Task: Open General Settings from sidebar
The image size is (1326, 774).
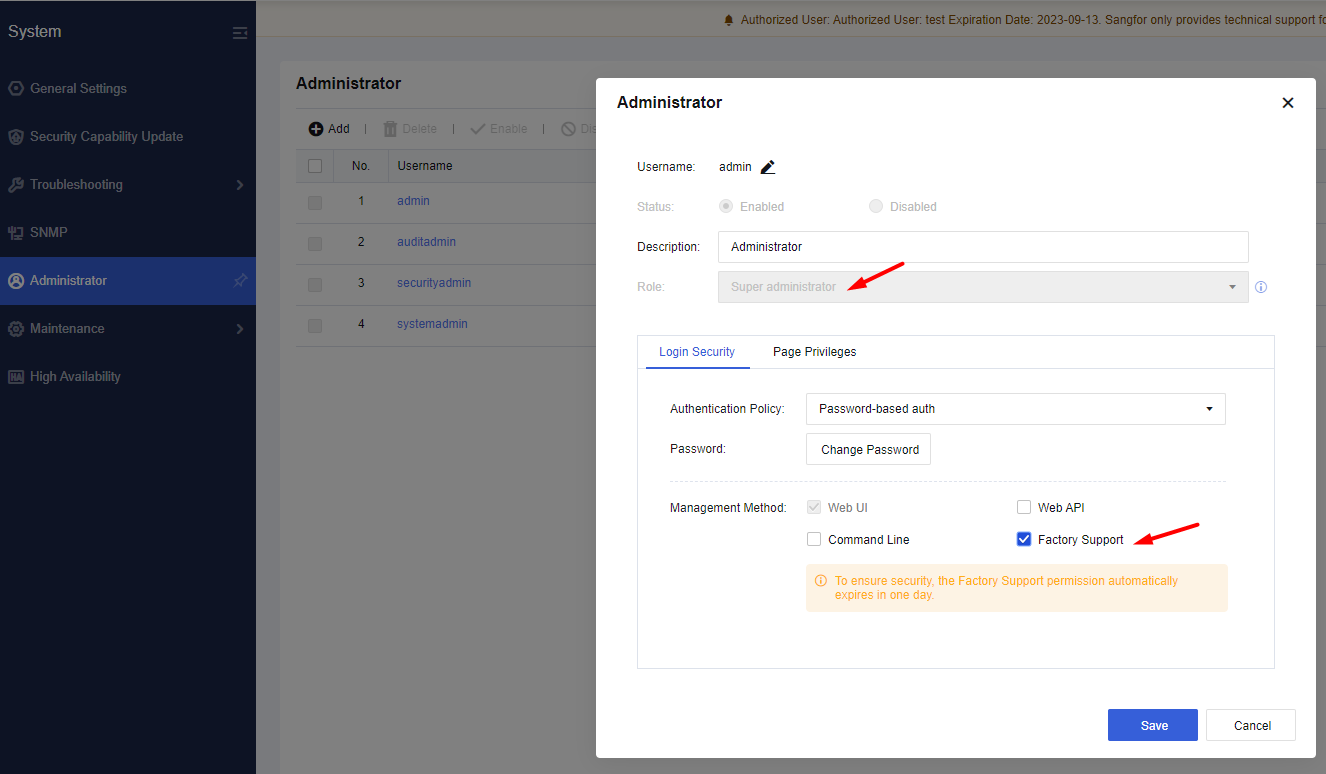Action: pos(78,88)
